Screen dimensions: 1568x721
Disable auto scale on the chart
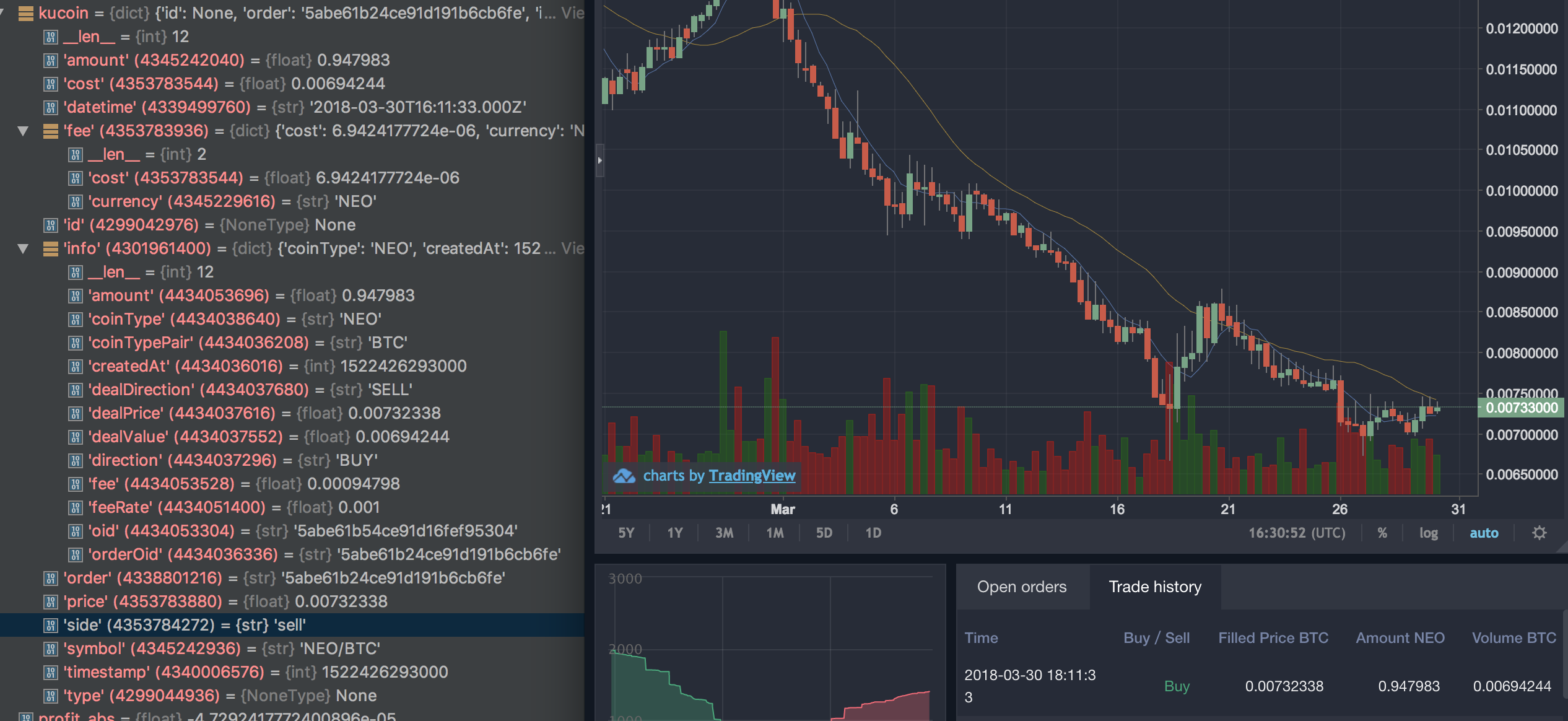1484,533
